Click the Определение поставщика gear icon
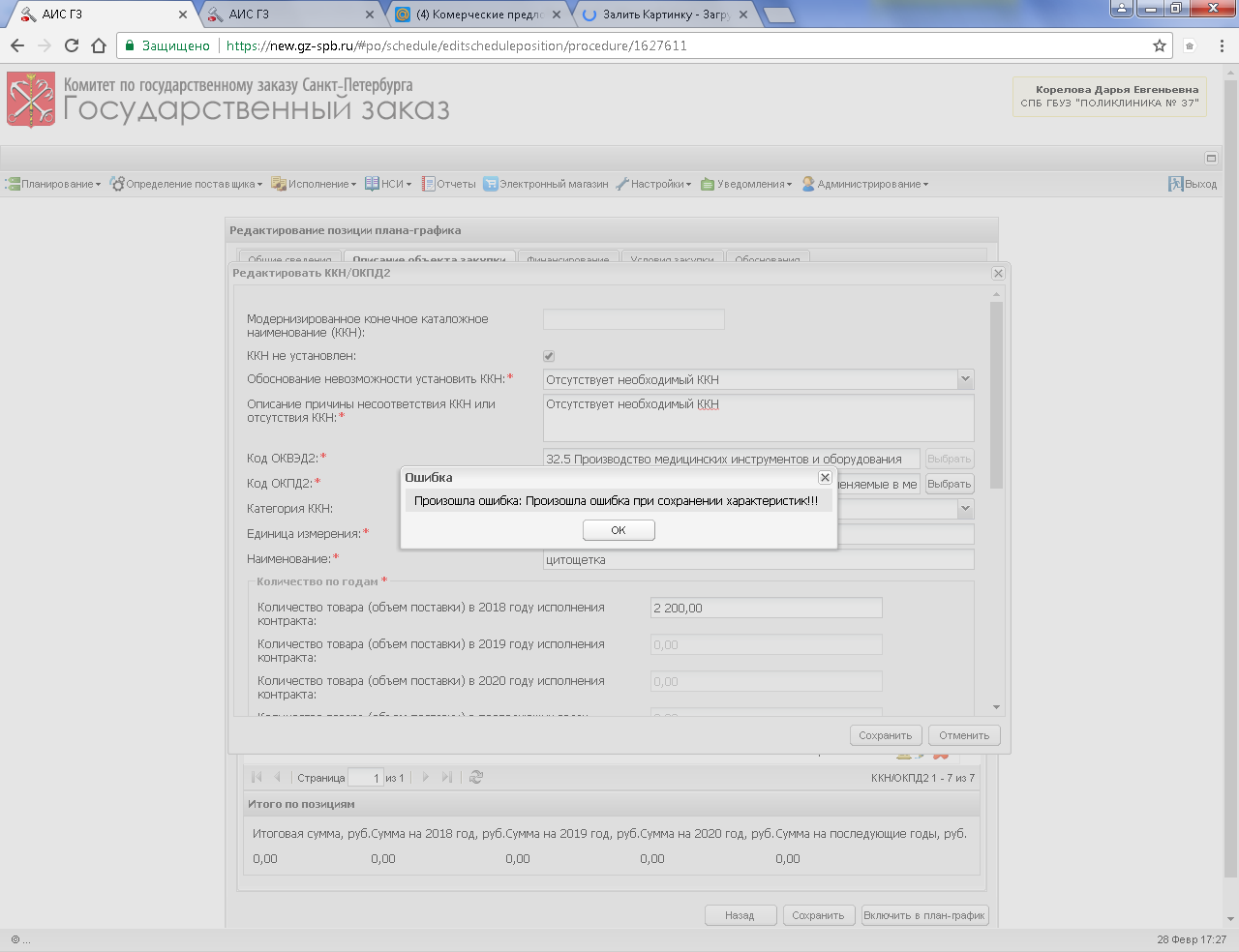This screenshot has height=952, width=1239. click(117, 184)
